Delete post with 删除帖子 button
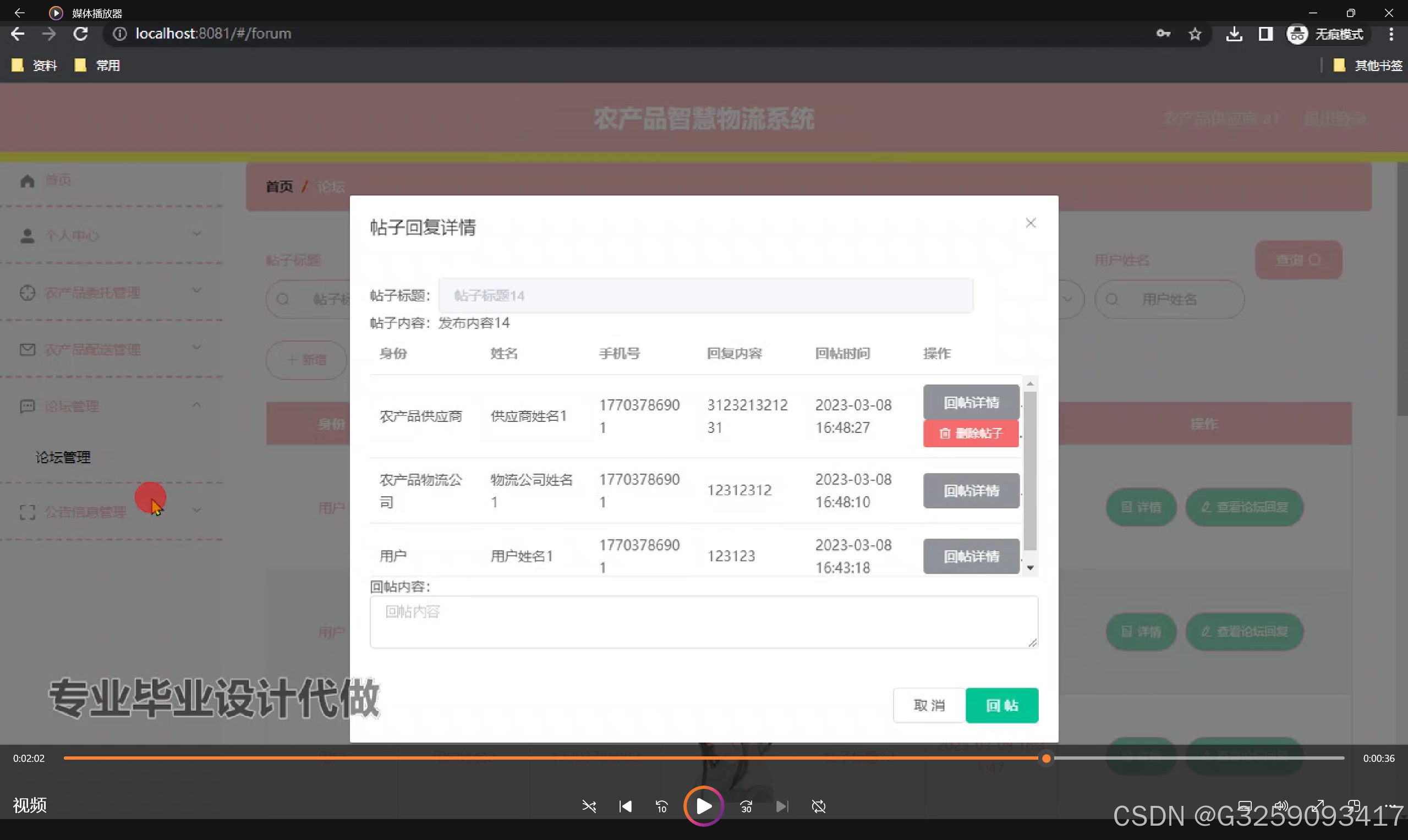Image resolution: width=1408 pixels, height=840 pixels. pyautogui.click(x=971, y=433)
